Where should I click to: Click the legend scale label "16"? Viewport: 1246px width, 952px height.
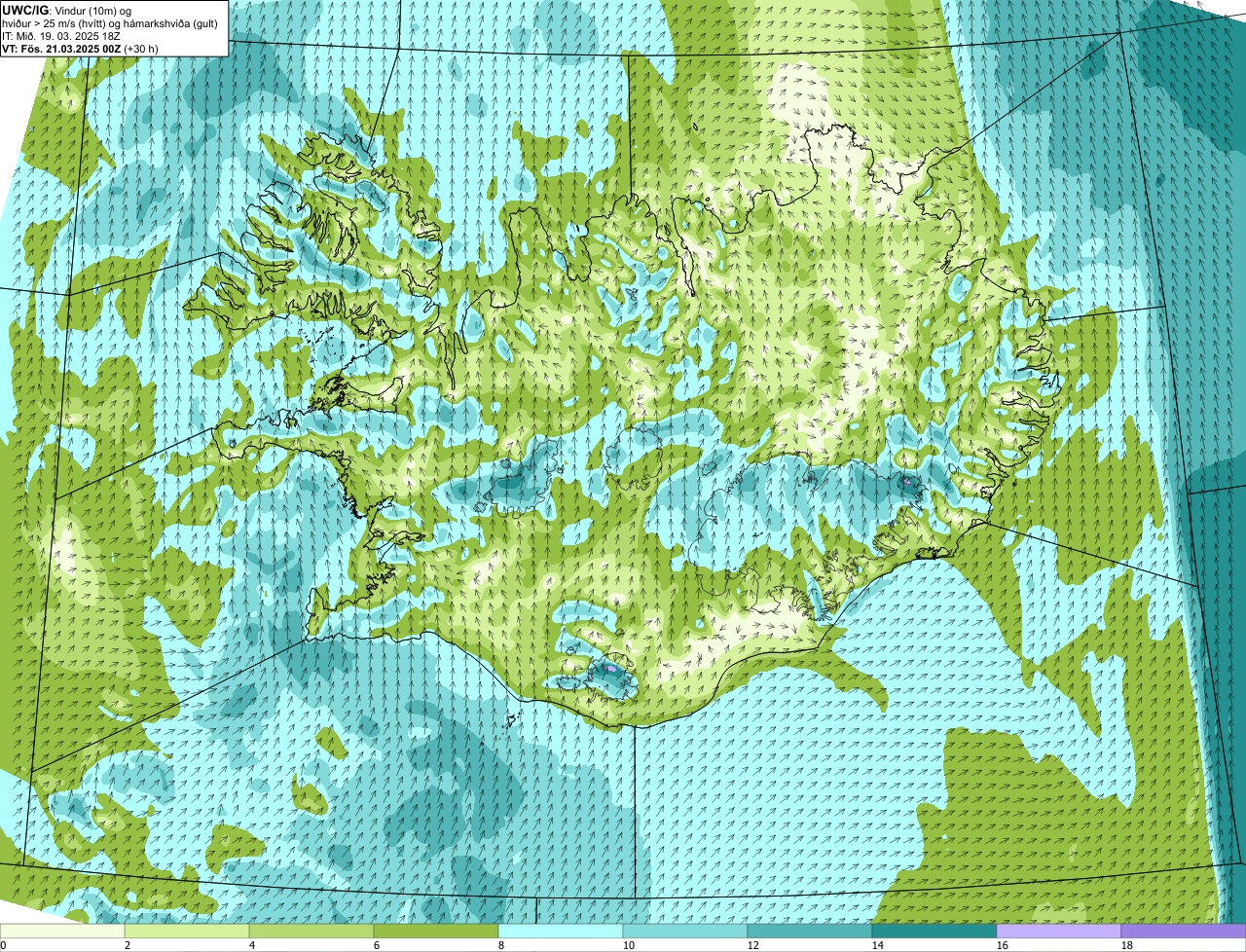coord(1003,945)
